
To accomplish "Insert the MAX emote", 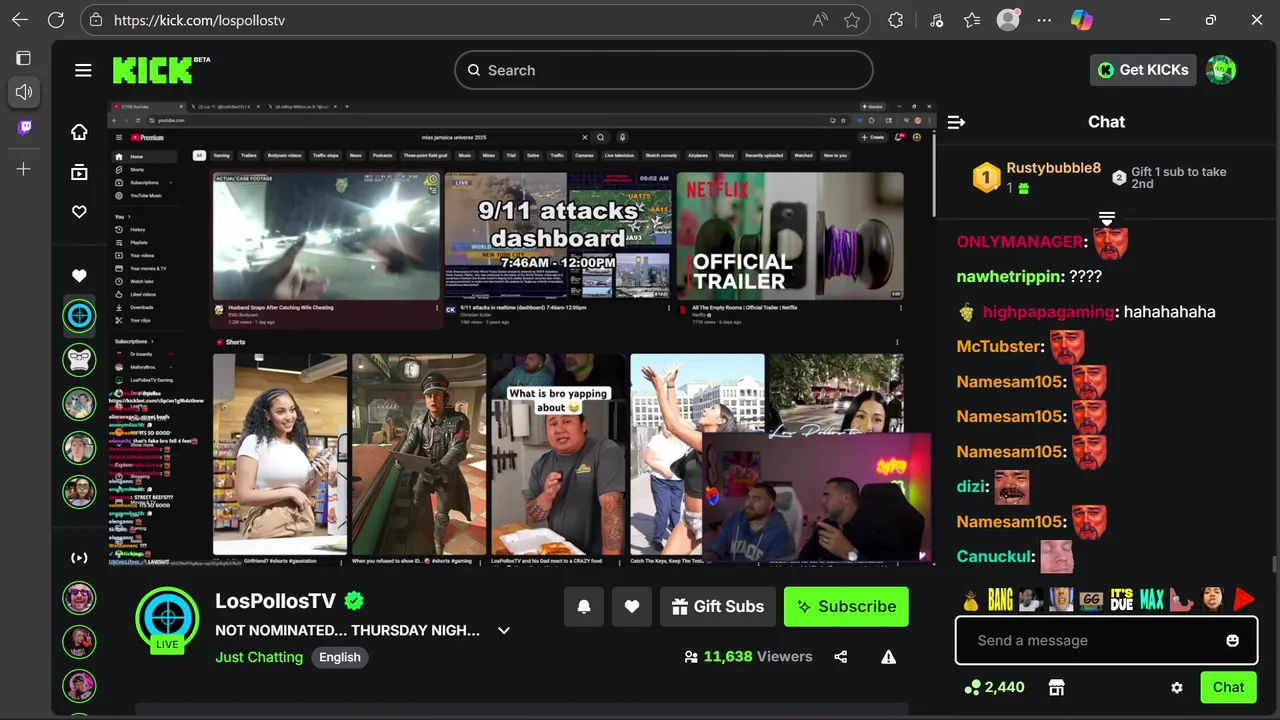I will [1152, 600].
